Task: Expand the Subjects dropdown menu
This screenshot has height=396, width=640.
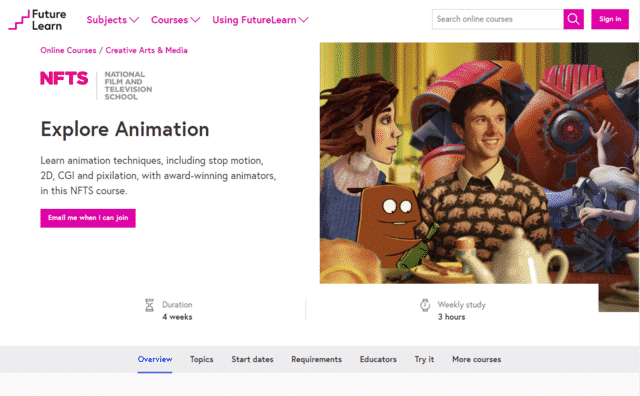Action: click(113, 20)
